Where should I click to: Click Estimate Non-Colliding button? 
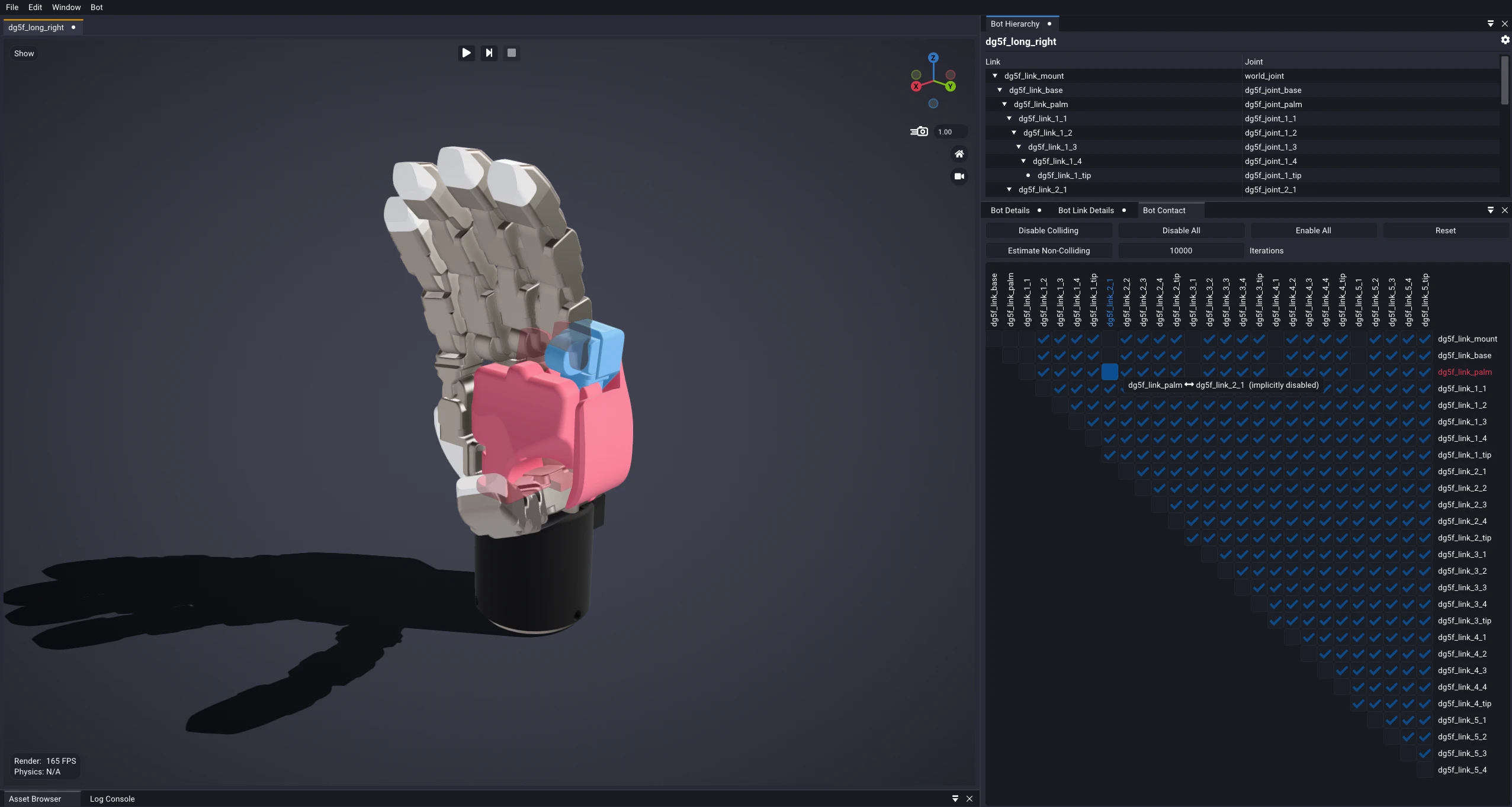click(x=1048, y=250)
